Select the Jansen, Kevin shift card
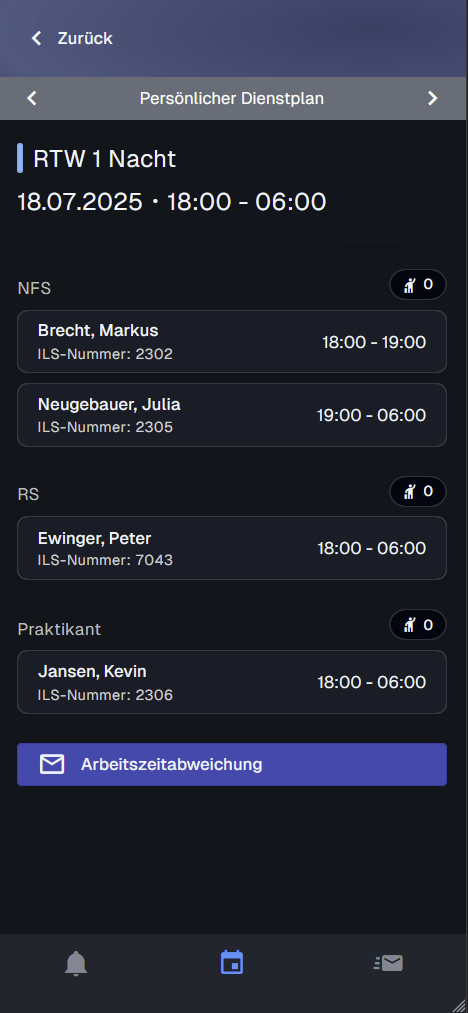 [232, 682]
